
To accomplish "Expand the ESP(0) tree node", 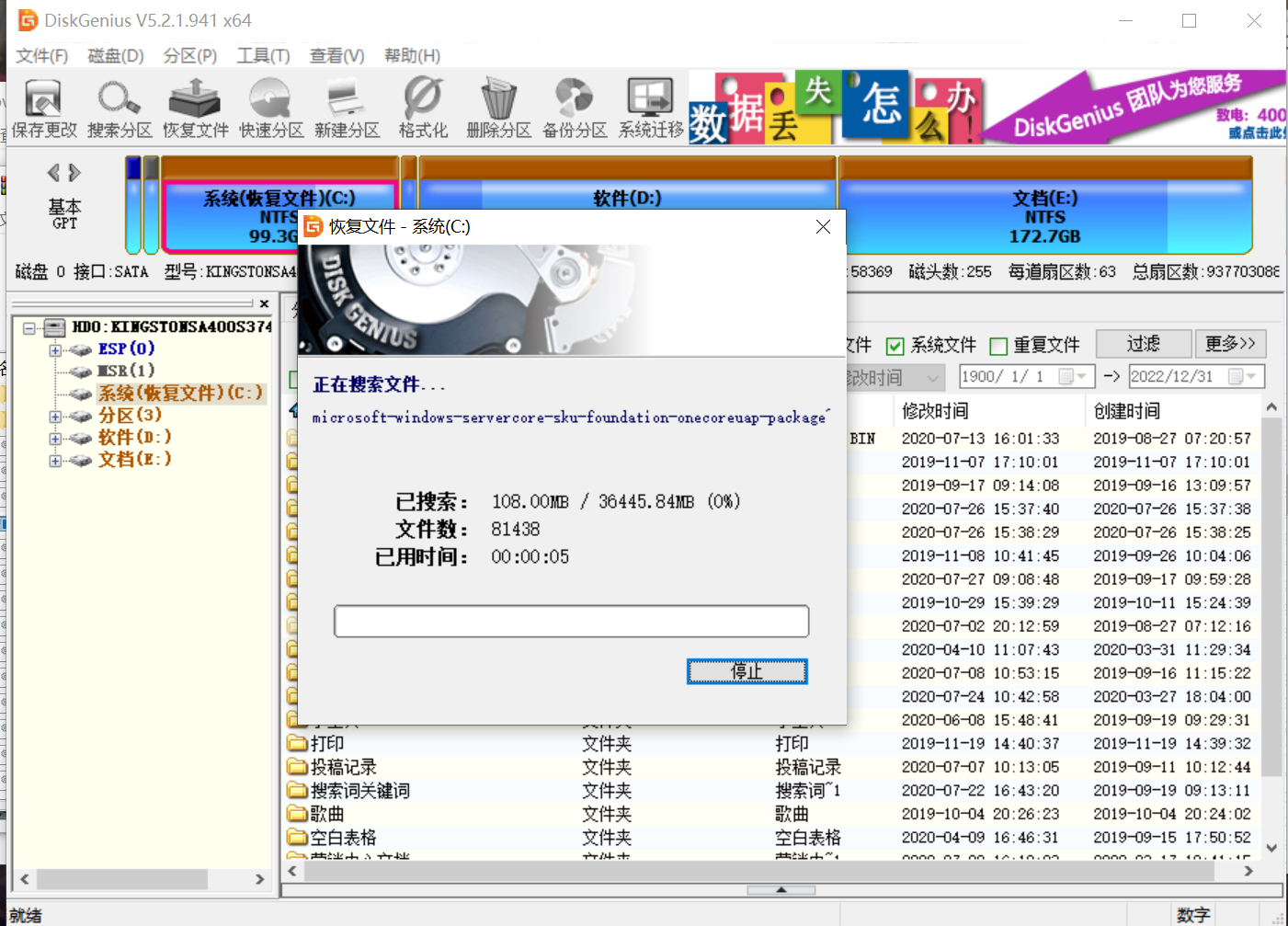I will [x=55, y=349].
